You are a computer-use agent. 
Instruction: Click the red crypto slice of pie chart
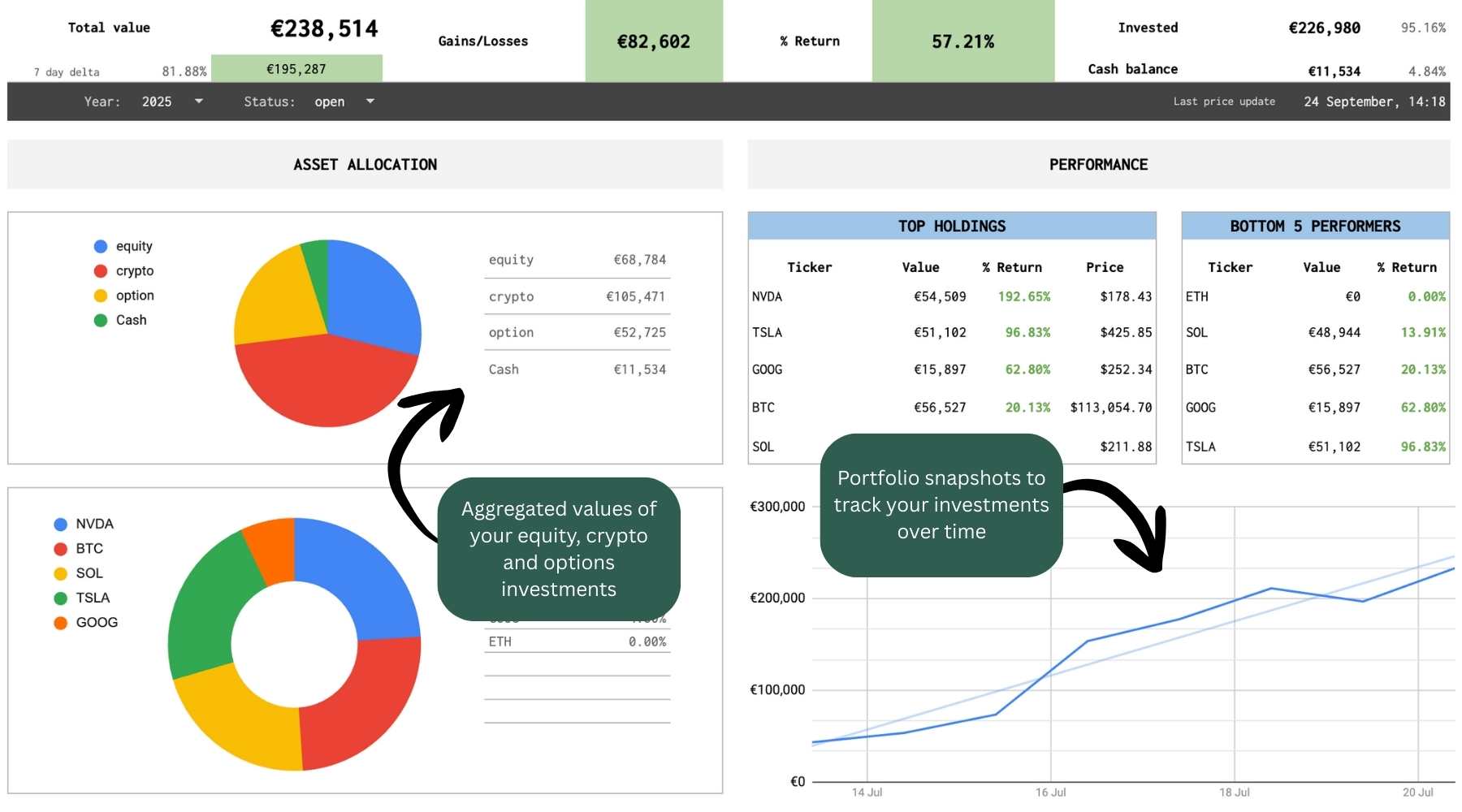(x=325, y=382)
